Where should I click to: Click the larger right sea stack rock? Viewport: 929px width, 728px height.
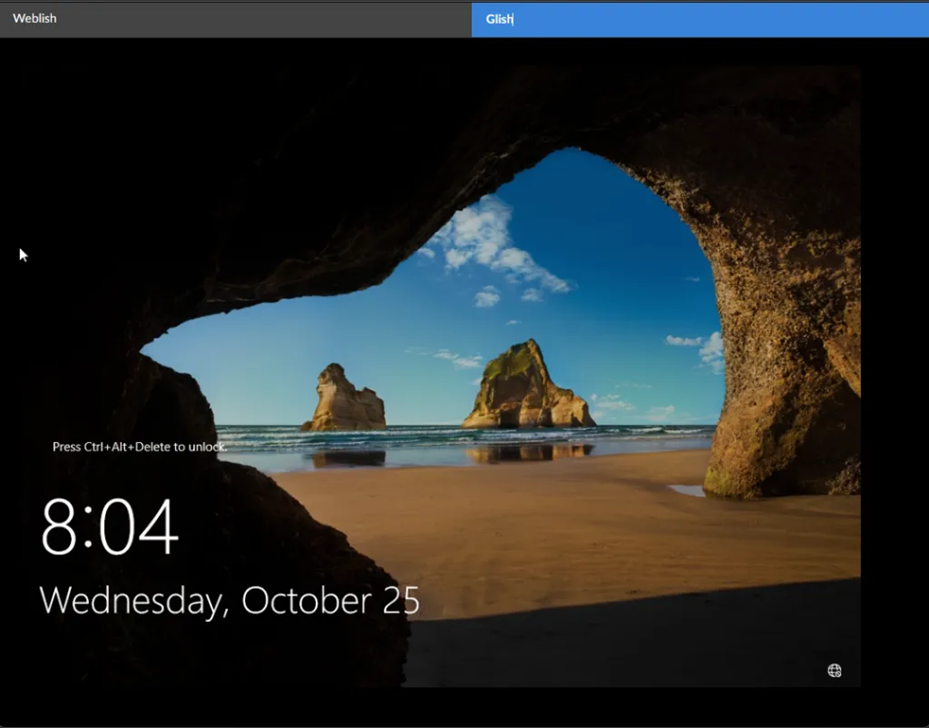(527, 385)
